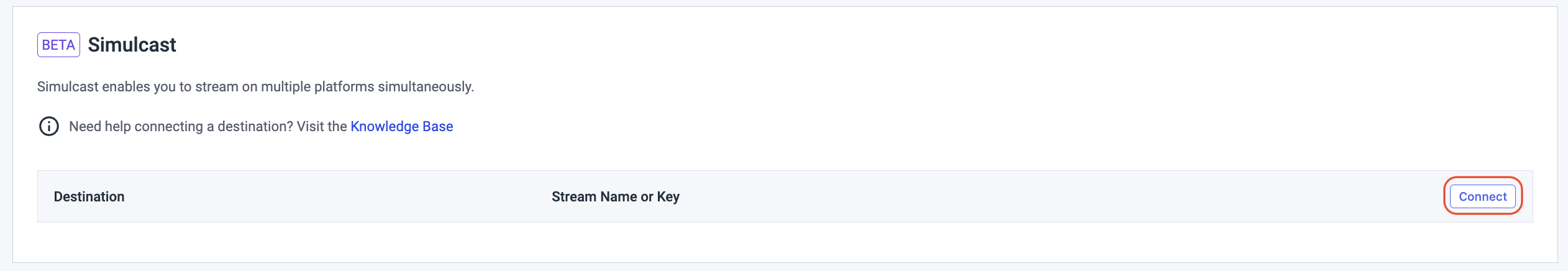
Task: Click the Connect button
Action: click(1483, 196)
